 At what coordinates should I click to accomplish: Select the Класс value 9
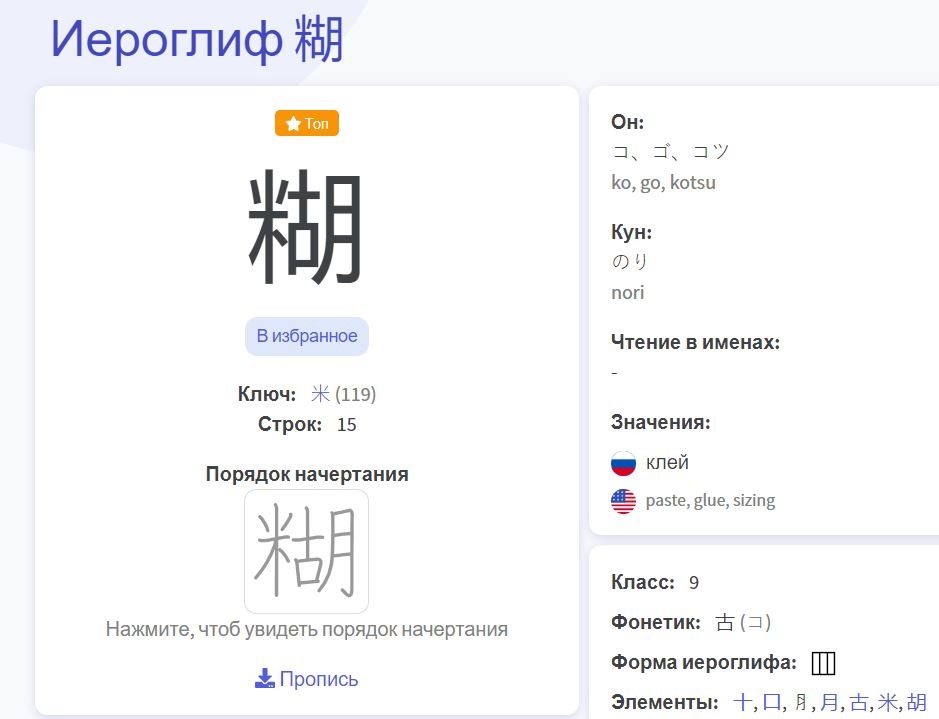[693, 583]
